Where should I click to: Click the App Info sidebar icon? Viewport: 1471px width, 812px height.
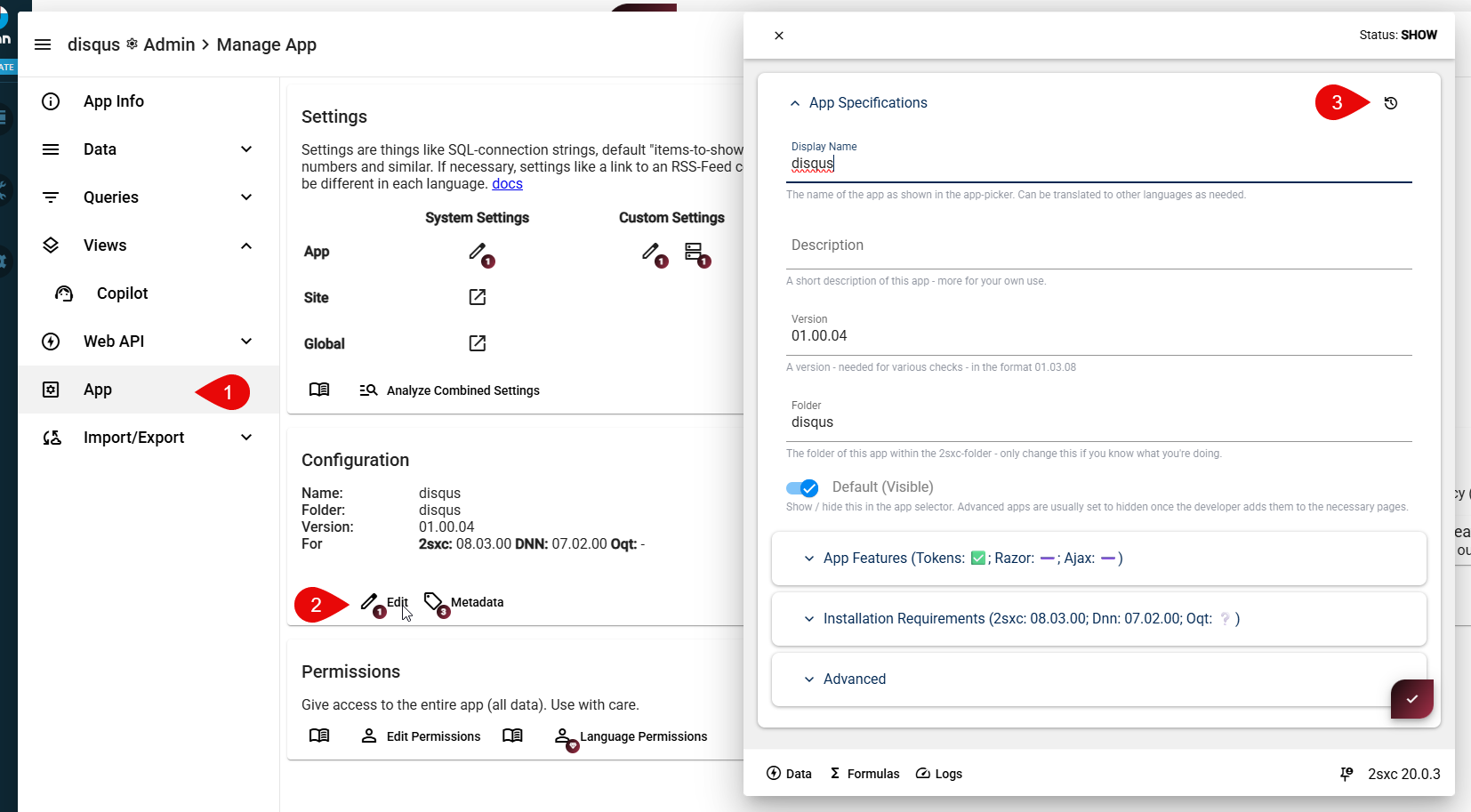click(51, 101)
